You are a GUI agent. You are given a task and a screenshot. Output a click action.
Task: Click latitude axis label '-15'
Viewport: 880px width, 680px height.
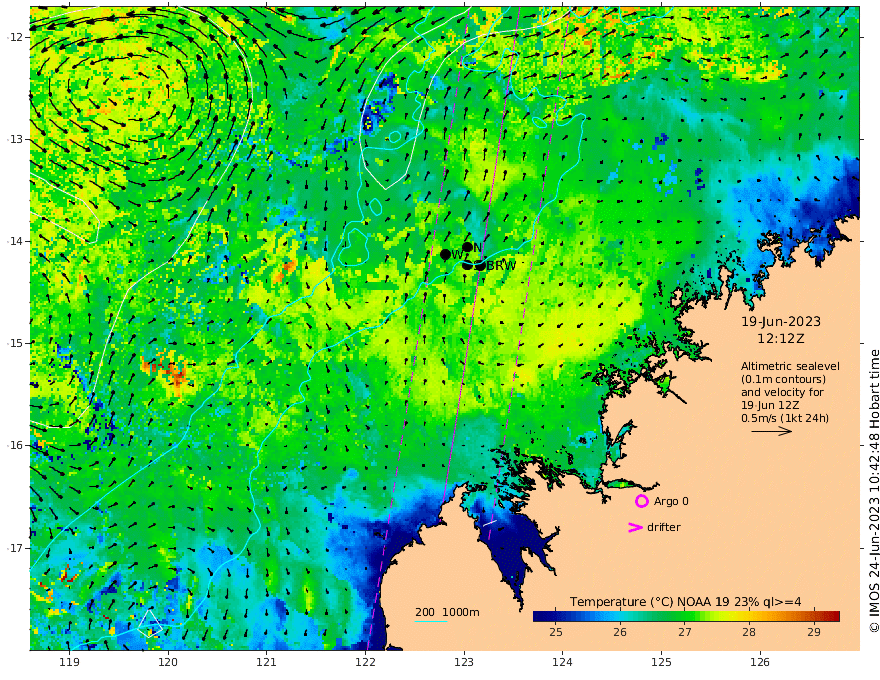point(15,343)
